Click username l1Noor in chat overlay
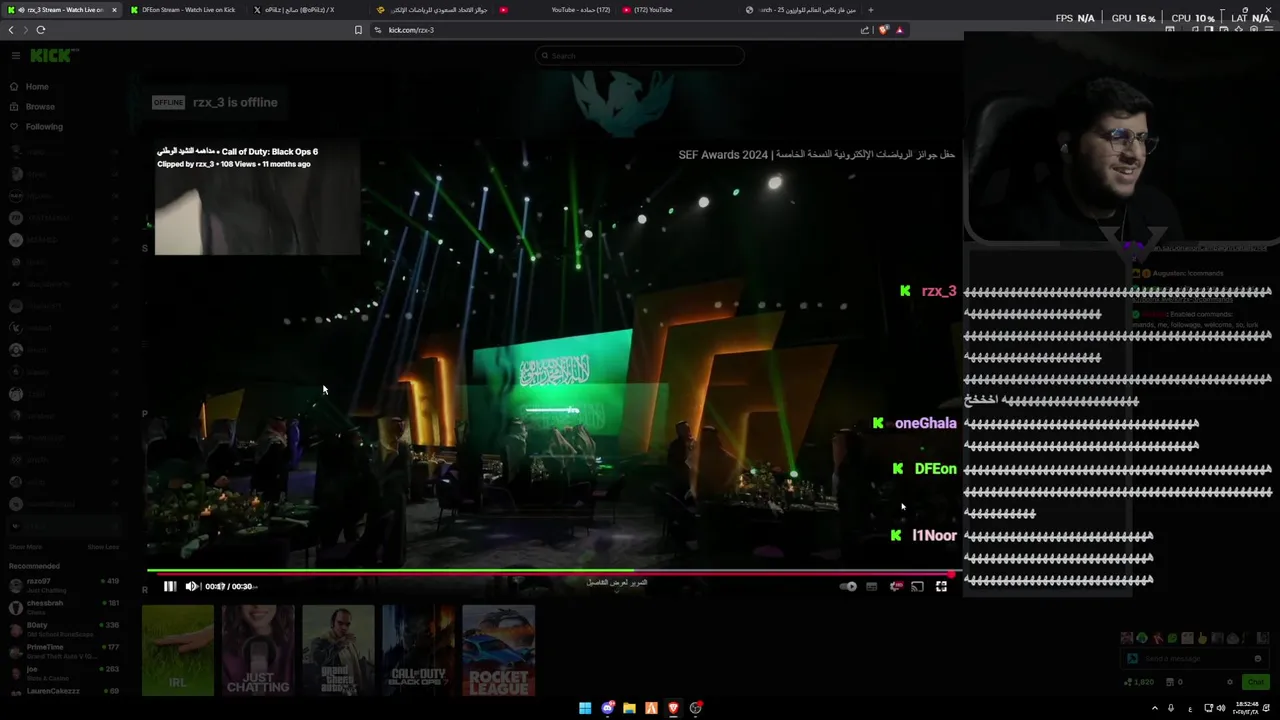1280x720 pixels. pyautogui.click(x=934, y=536)
